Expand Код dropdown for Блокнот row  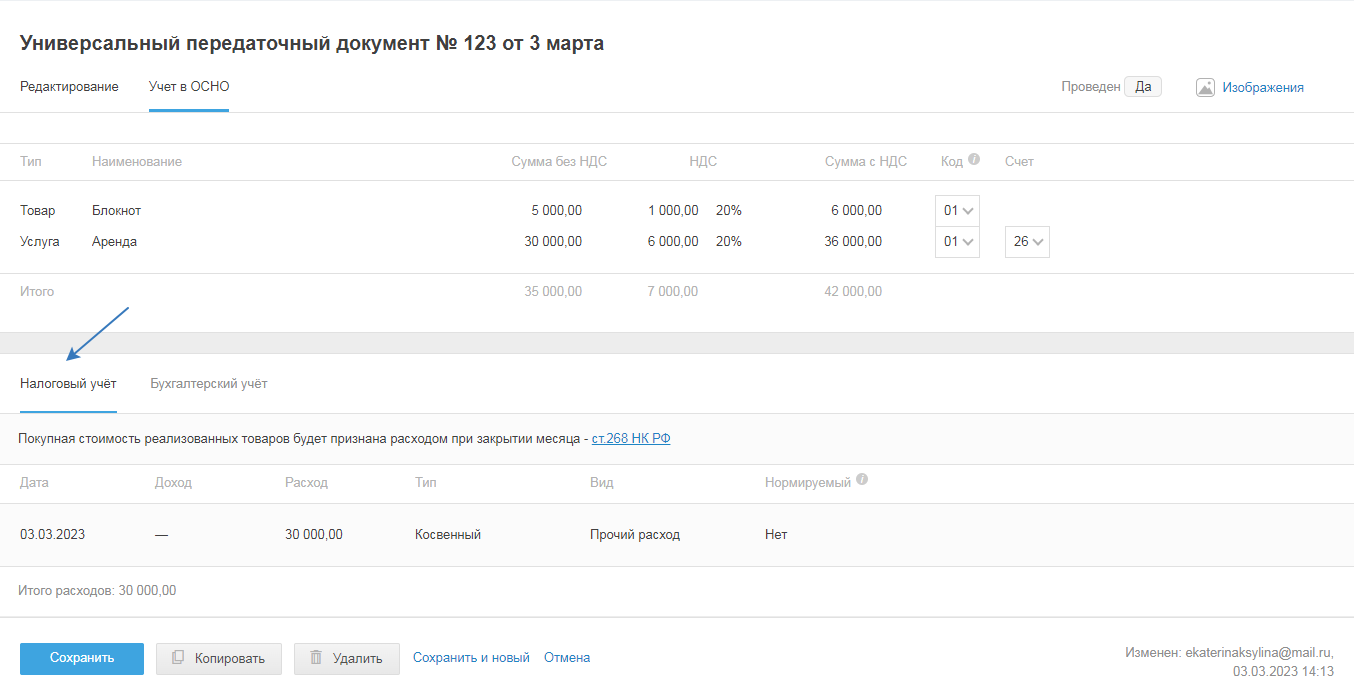coord(957,211)
